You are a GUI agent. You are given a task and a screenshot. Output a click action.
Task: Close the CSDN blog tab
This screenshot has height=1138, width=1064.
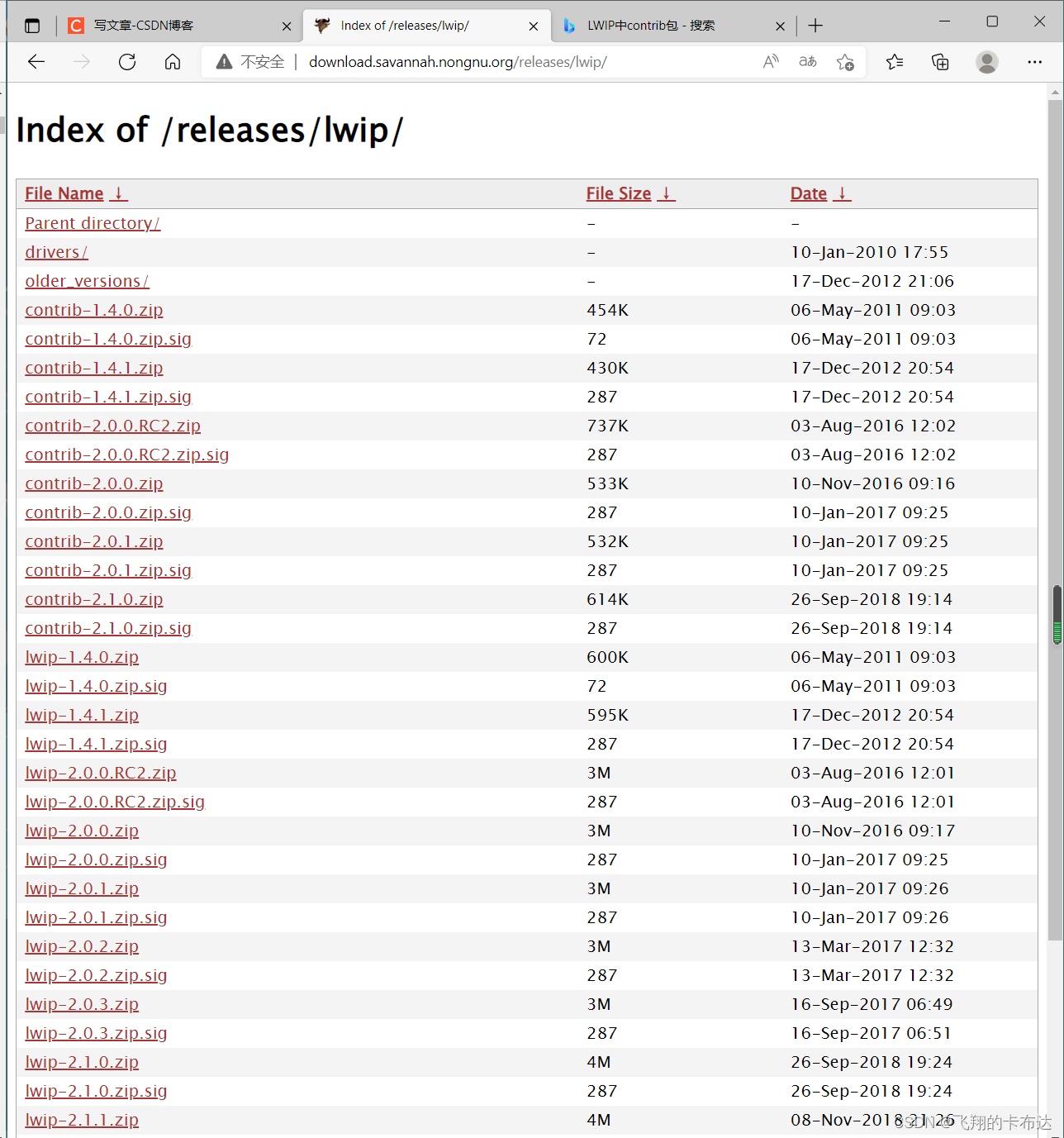pyautogui.click(x=287, y=26)
